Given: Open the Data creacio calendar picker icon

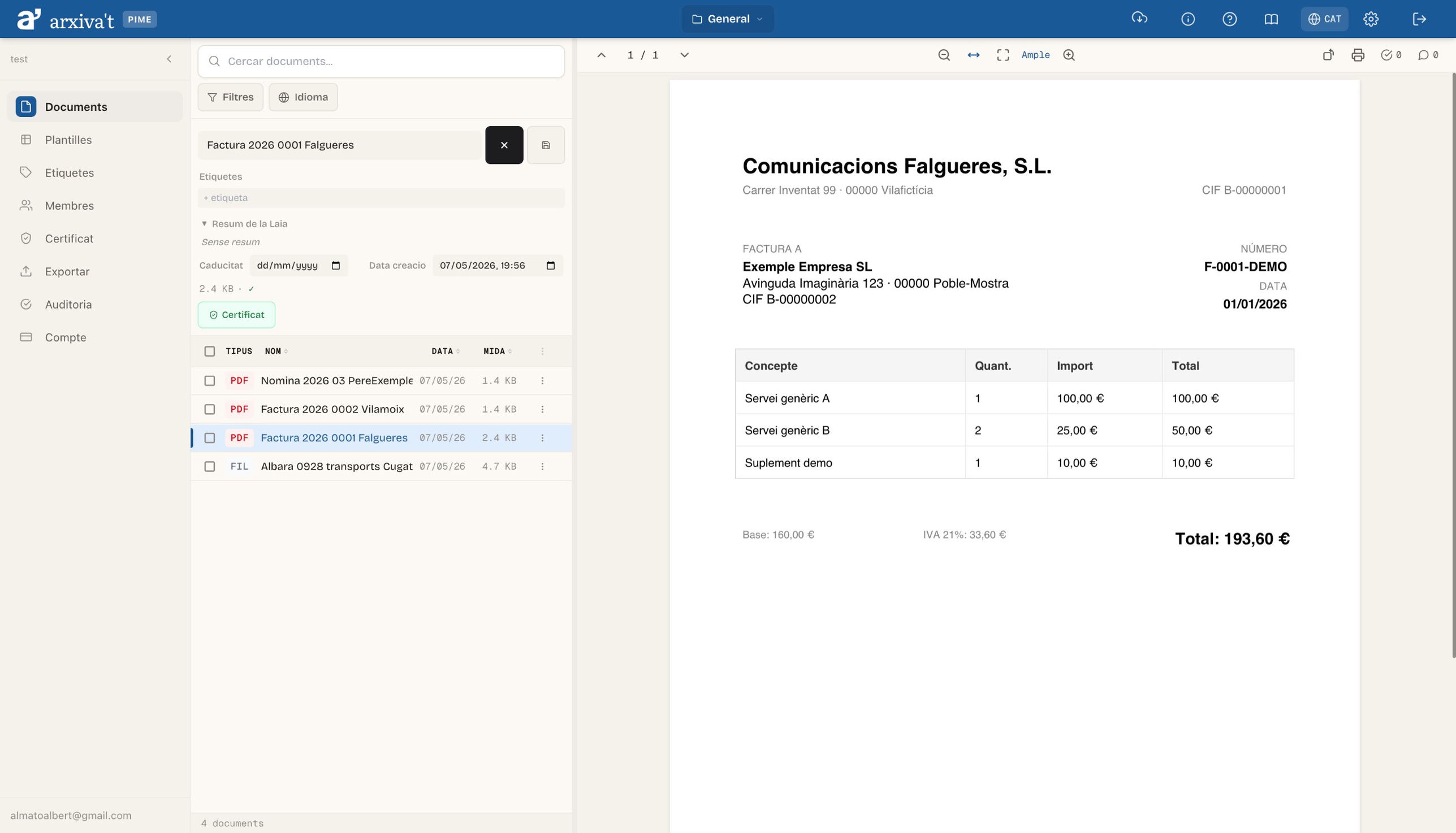Looking at the screenshot, I should [551, 266].
